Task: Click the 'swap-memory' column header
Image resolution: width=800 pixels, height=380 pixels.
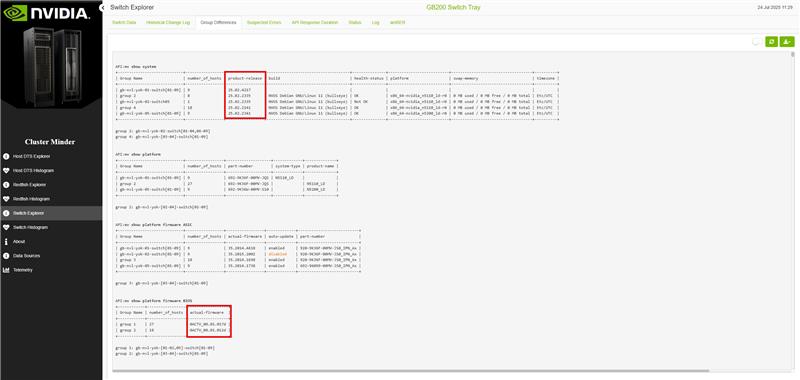Action: click(465, 79)
